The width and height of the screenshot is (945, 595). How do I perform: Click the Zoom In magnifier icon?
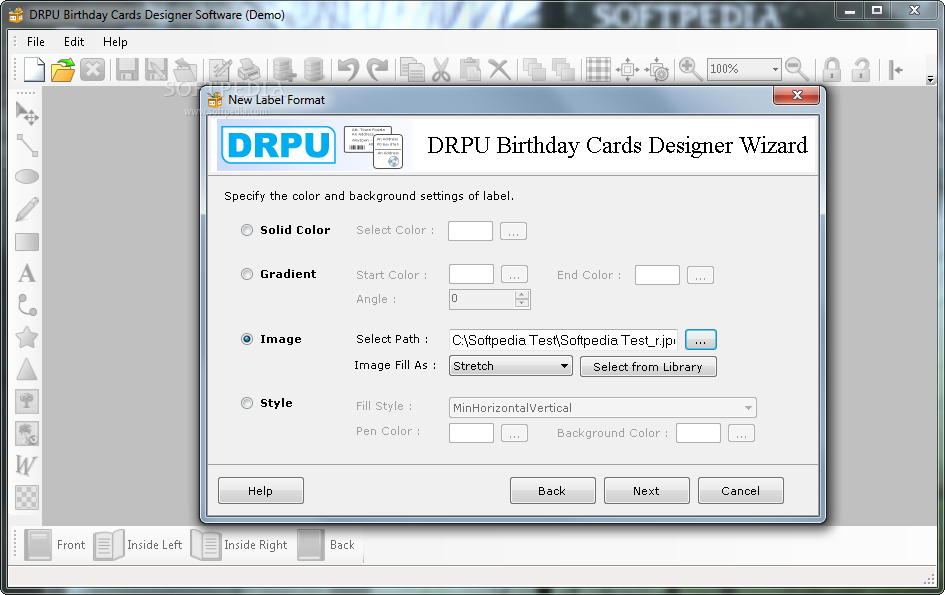click(x=690, y=69)
